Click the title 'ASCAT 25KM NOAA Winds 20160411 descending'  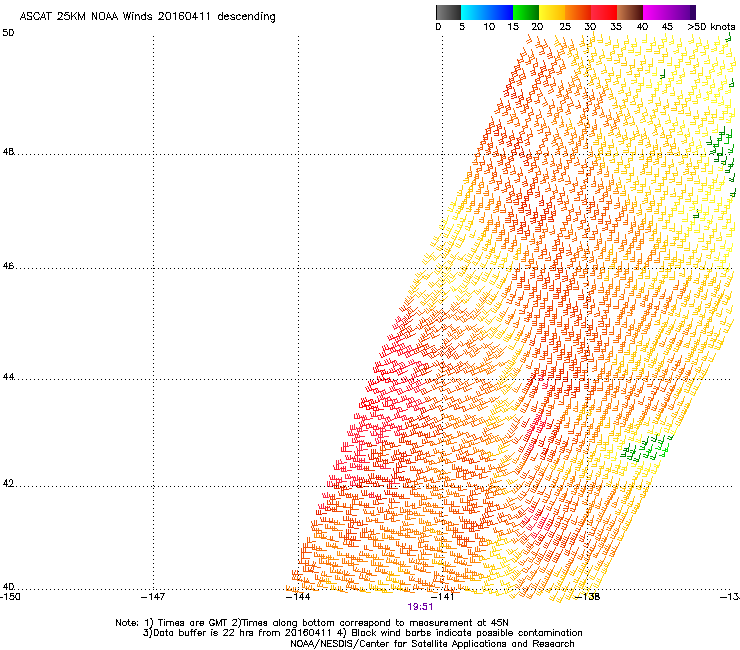point(147,17)
